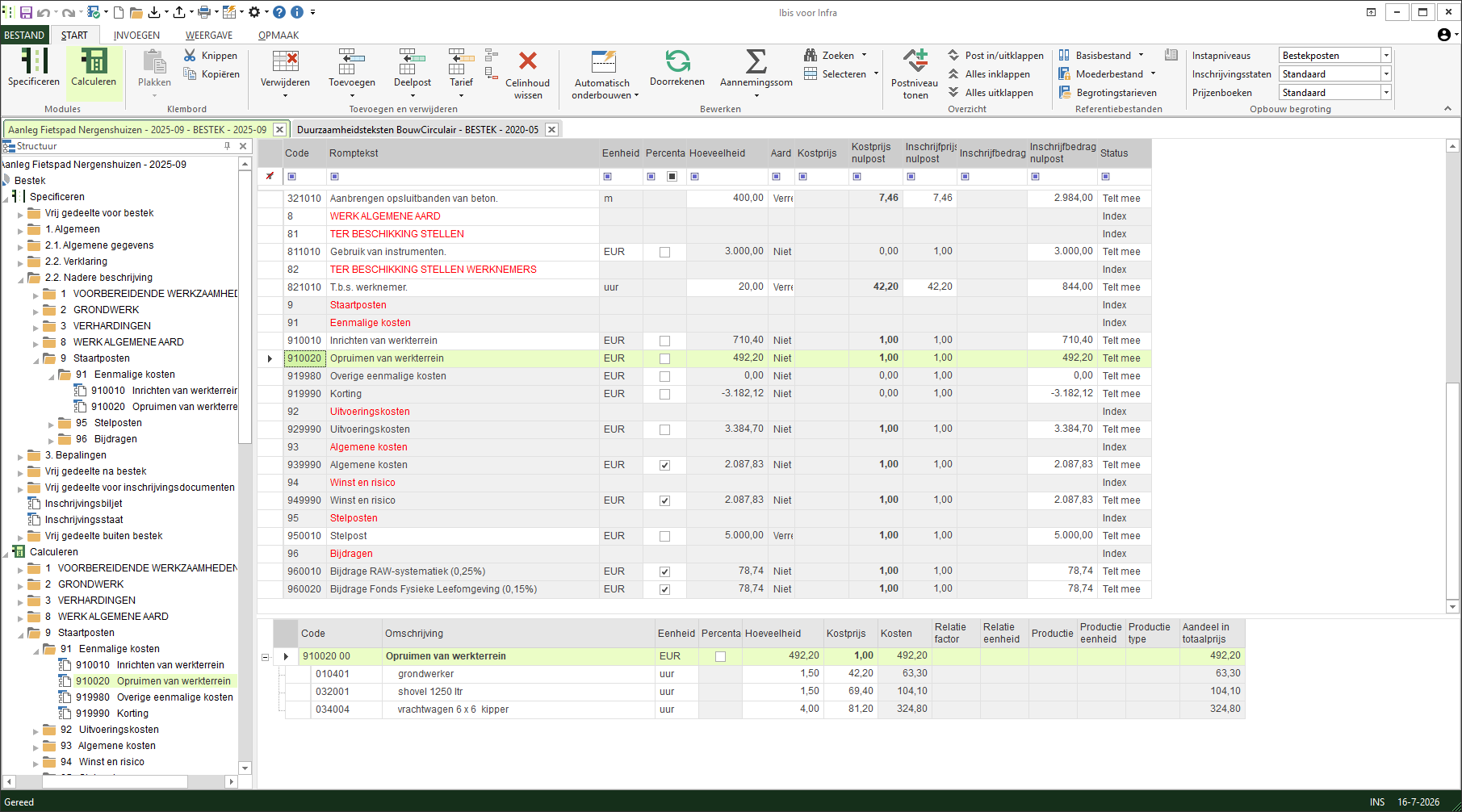Switch to Duurzaamheidsteksten BouwCirculair document tab
The height and width of the screenshot is (812, 1462).
[417, 129]
